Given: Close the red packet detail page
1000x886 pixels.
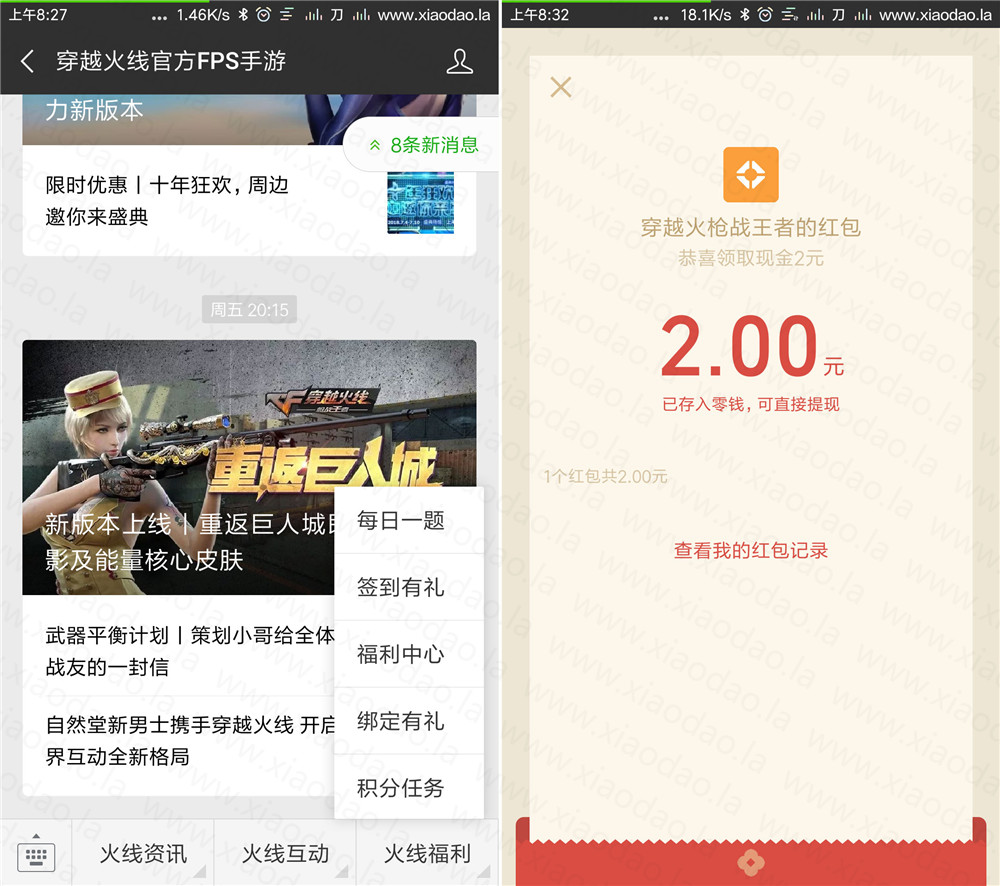Looking at the screenshot, I should (x=561, y=87).
